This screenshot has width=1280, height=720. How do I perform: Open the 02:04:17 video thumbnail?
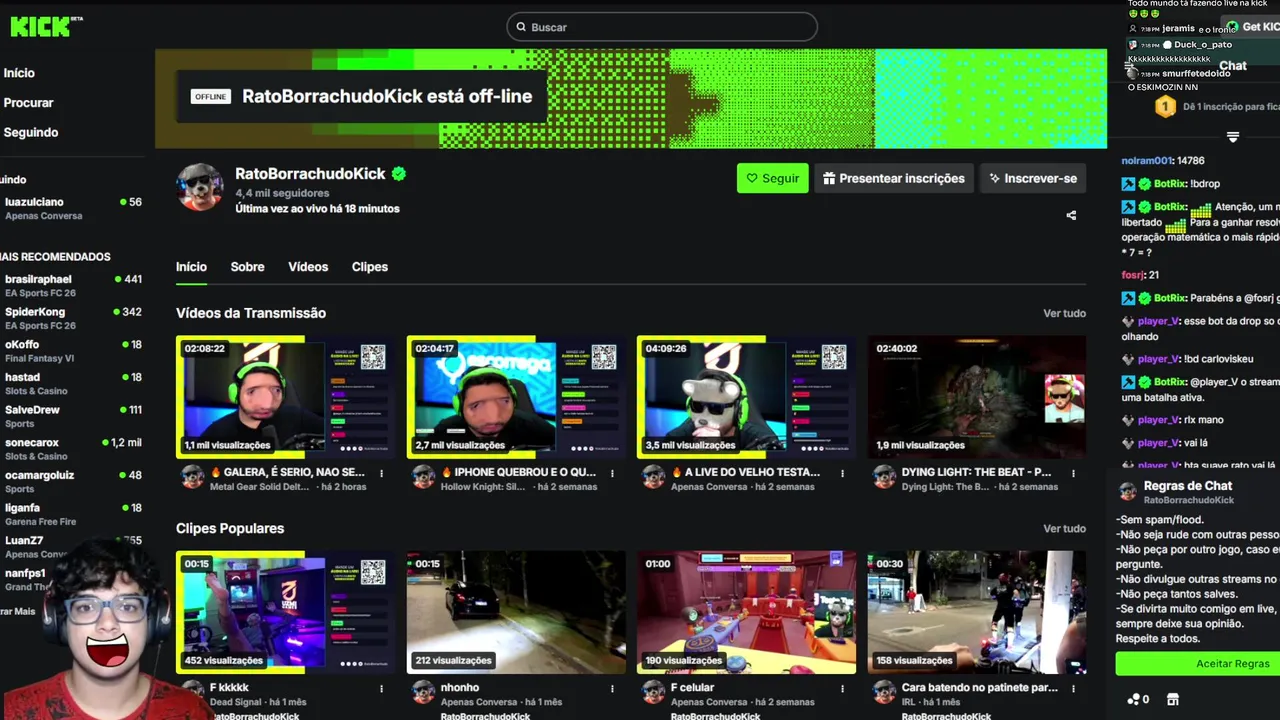click(516, 397)
